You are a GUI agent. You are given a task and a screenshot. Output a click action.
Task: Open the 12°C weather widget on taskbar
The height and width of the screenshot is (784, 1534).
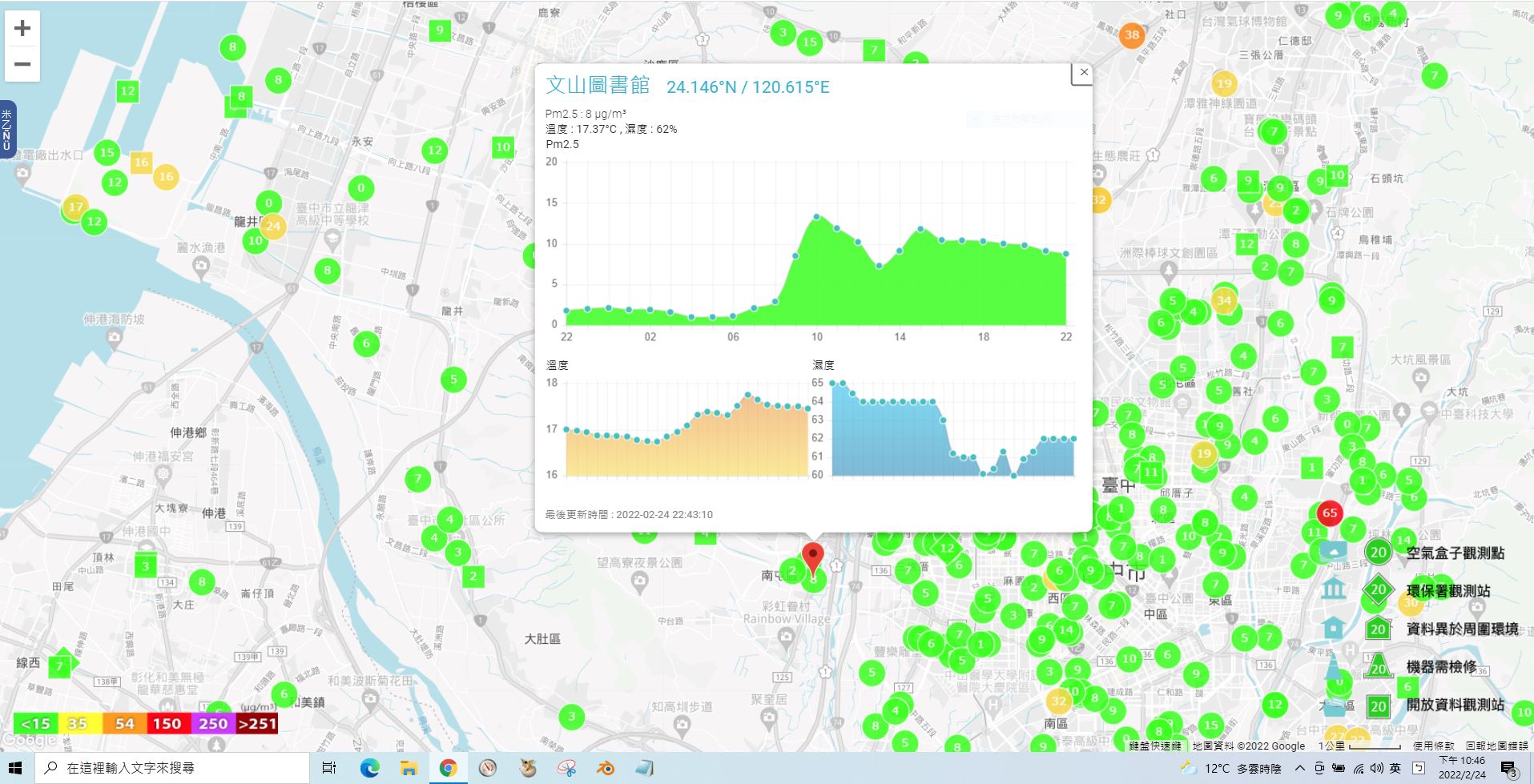tap(1231, 768)
